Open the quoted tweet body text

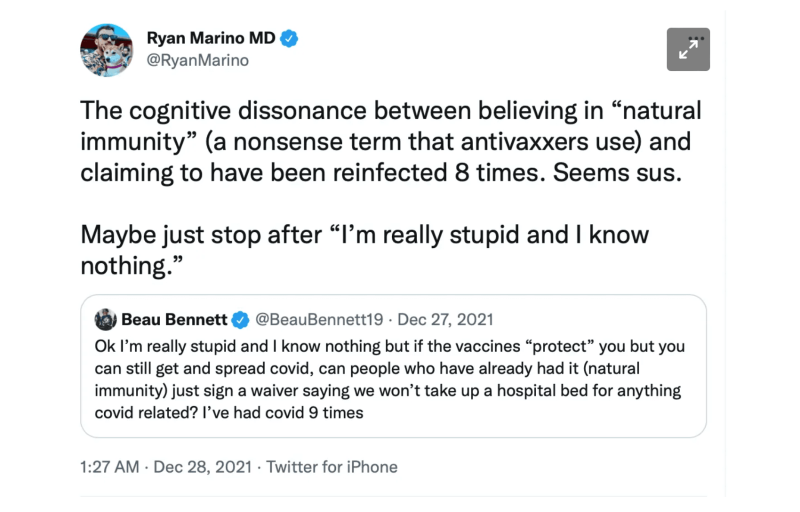(389, 379)
